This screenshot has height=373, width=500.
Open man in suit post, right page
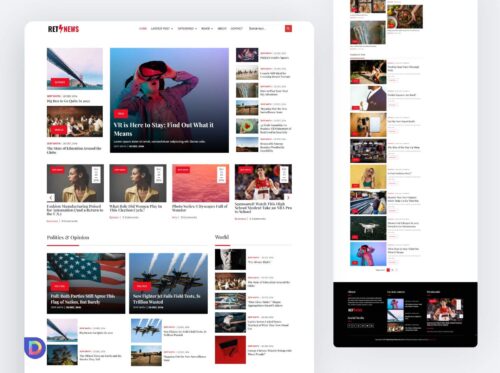[x=368, y=99]
